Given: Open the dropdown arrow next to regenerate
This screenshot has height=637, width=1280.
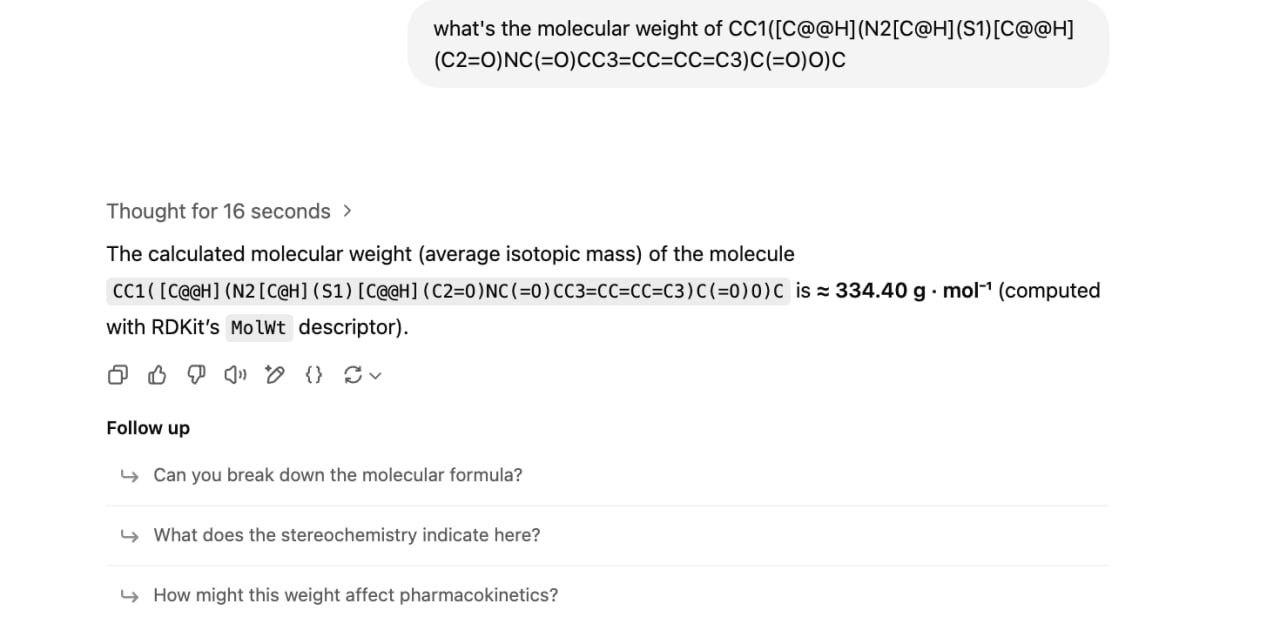Looking at the screenshot, I should point(375,376).
